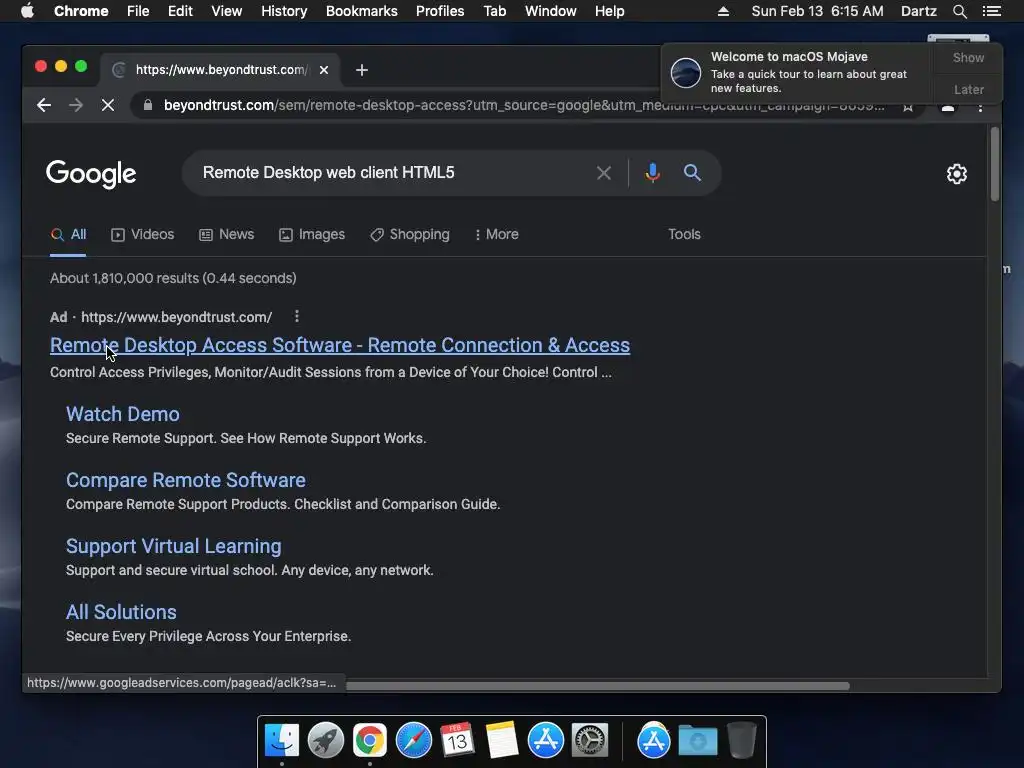The image size is (1024, 768).
Task: Click the Chrome forward arrow button
Action: (76, 105)
